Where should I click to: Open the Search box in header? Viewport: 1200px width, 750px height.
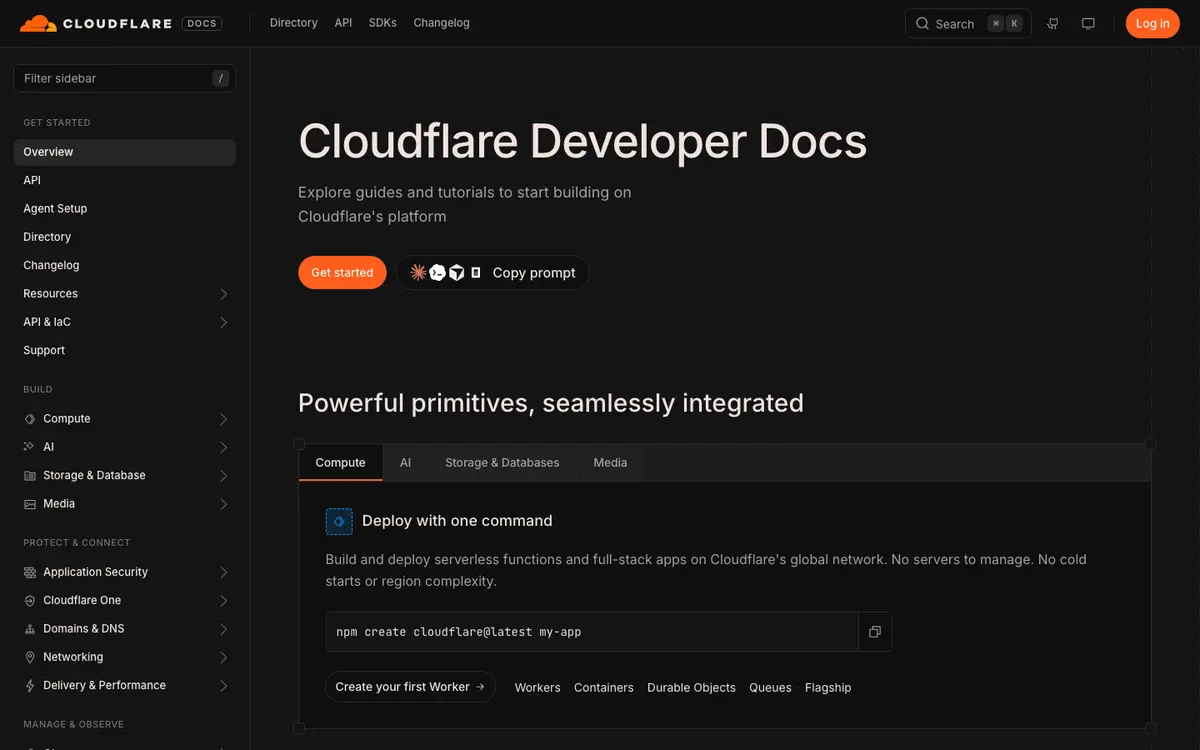tap(968, 24)
